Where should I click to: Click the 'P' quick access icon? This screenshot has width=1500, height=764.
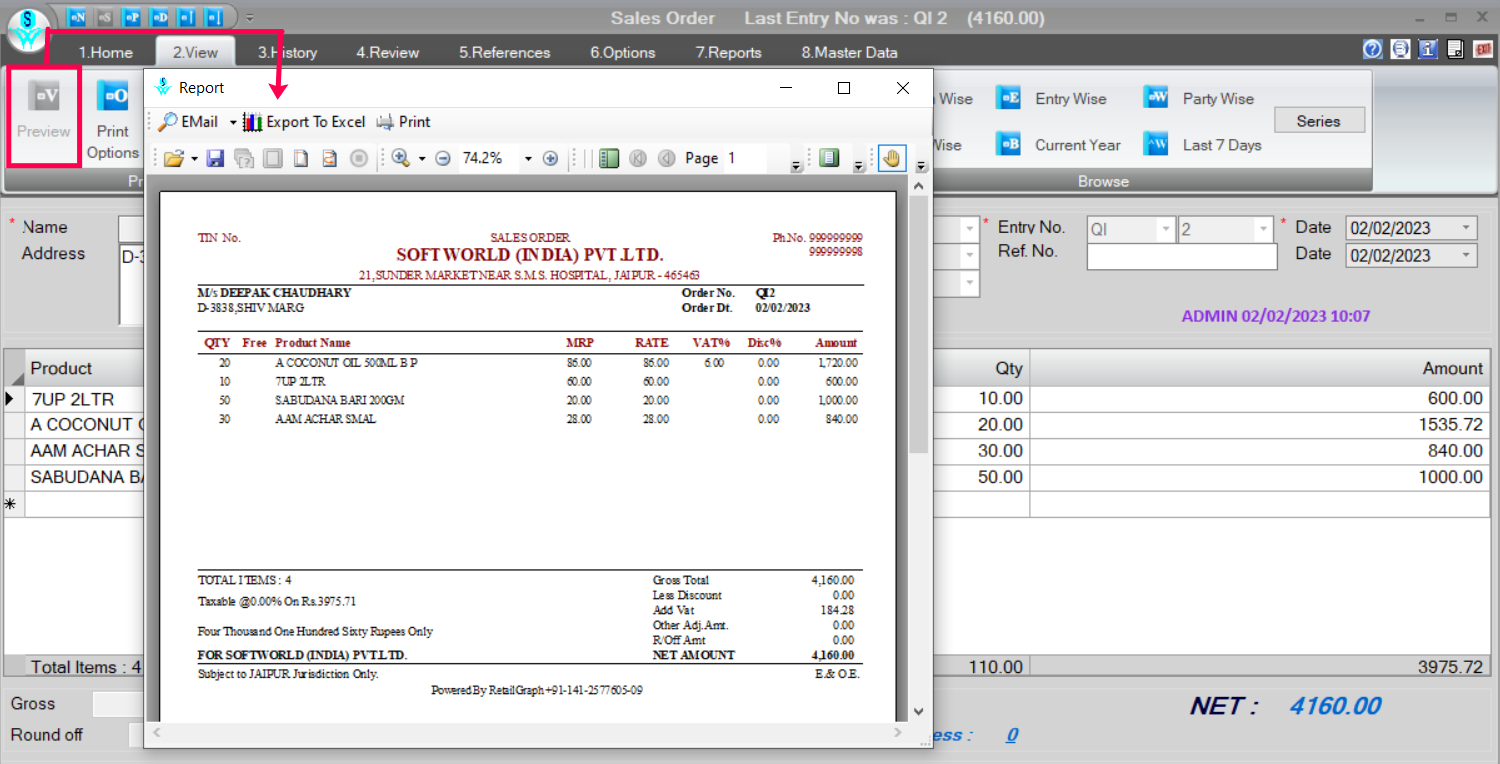(x=131, y=17)
